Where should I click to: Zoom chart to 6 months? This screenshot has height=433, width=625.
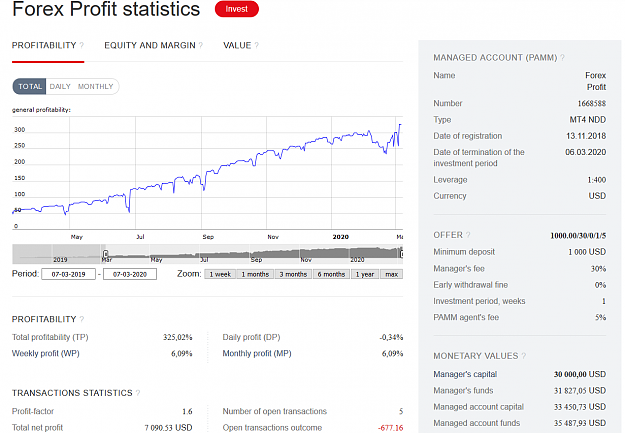(331, 274)
